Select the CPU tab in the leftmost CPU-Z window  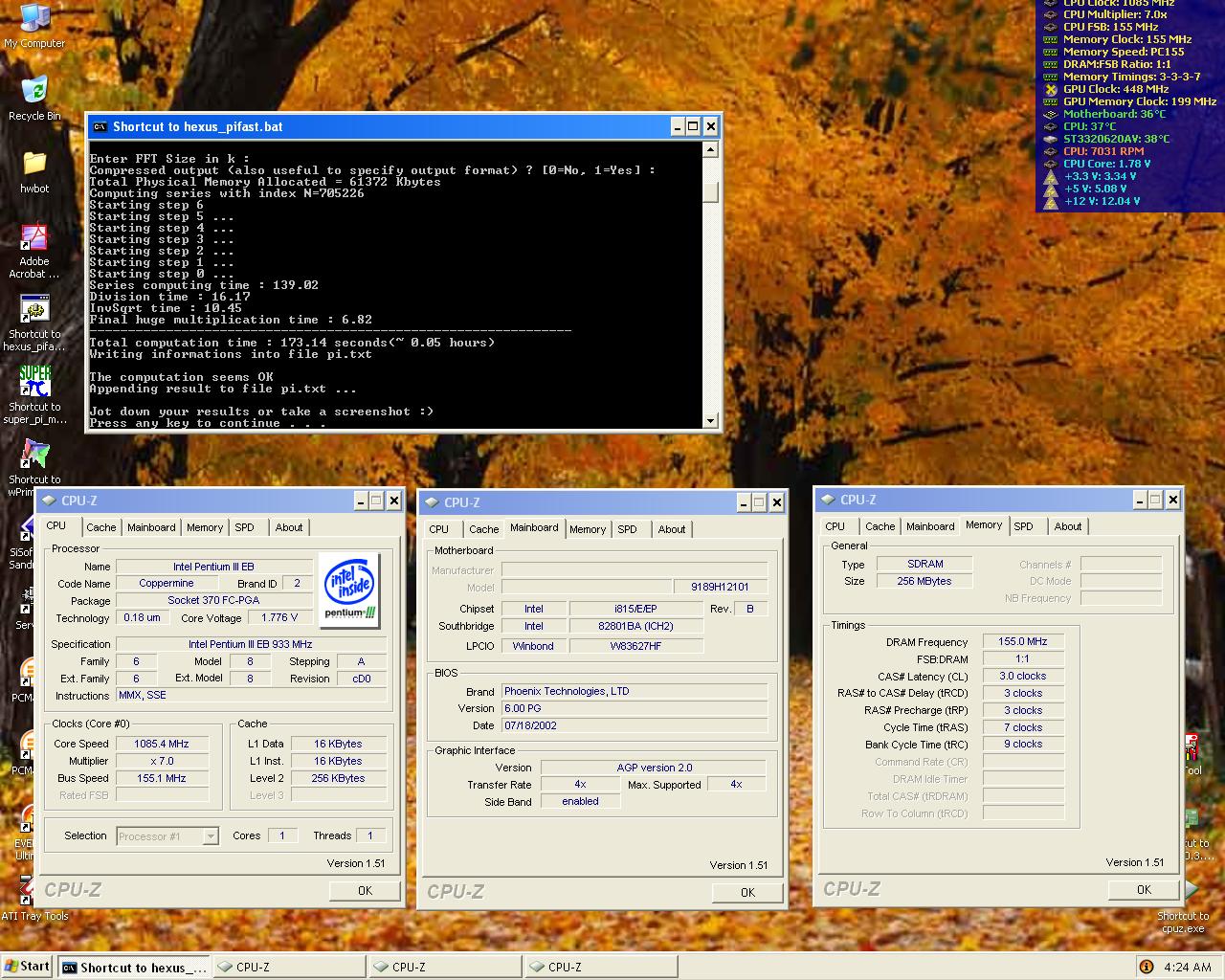tap(56, 525)
